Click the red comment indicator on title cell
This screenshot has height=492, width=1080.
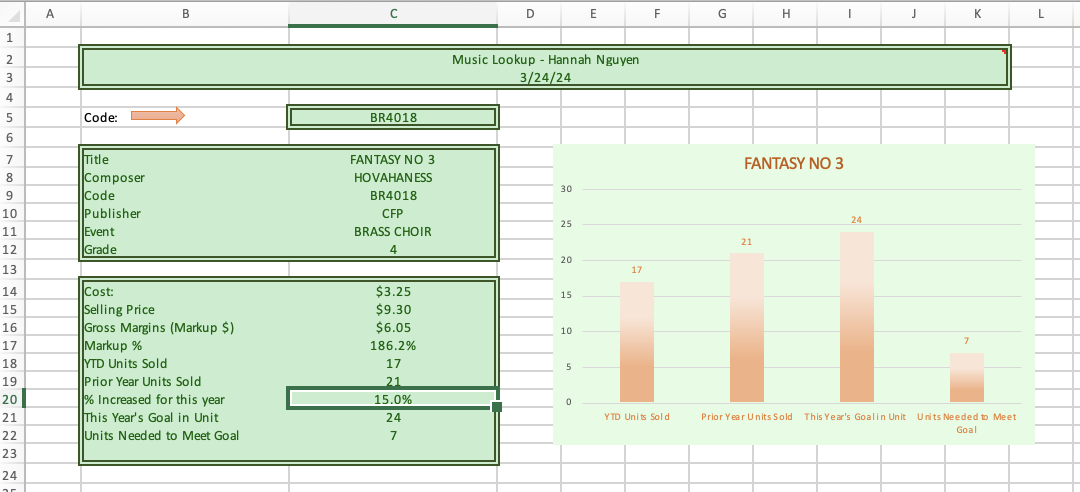point(1004,50)
